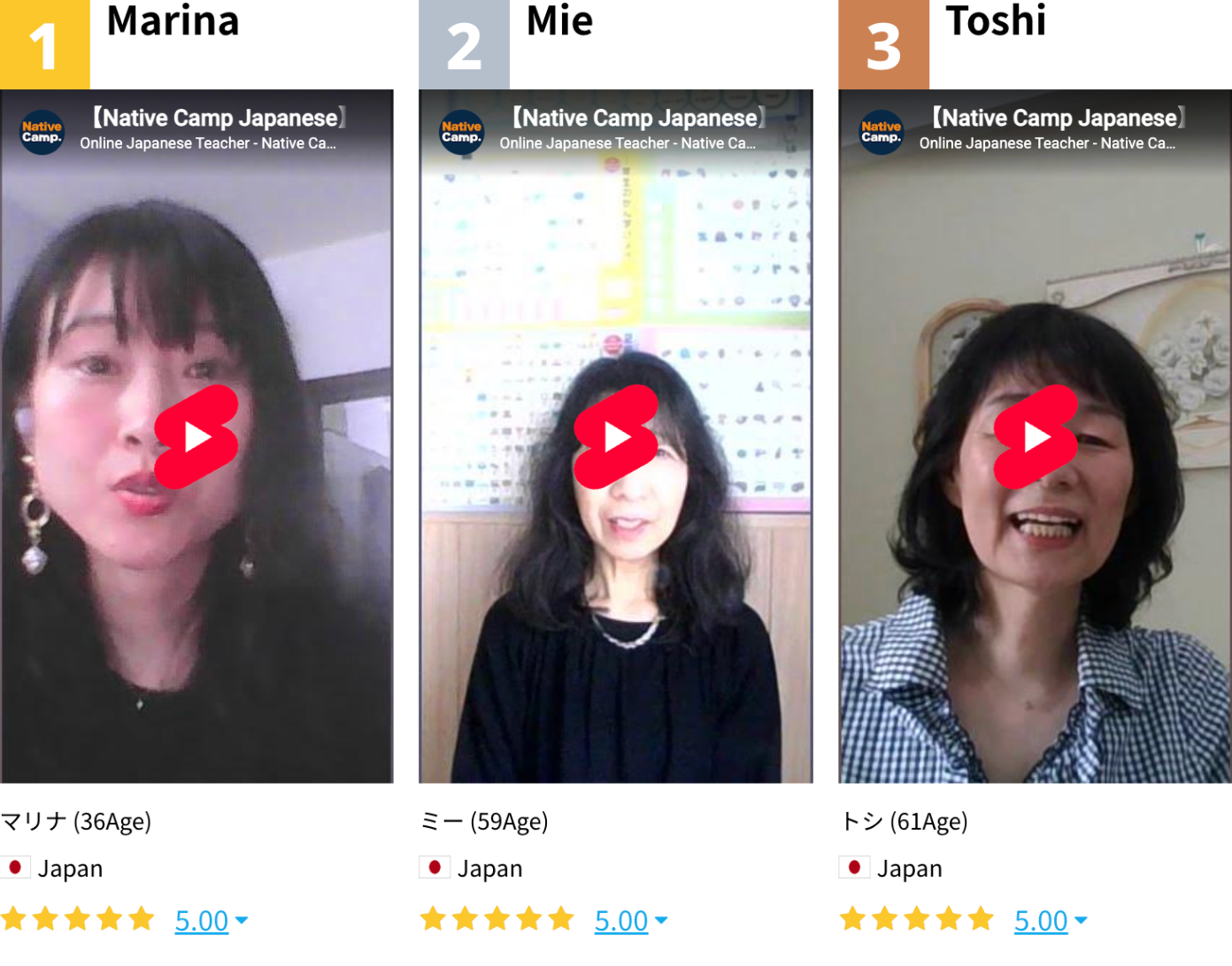Play Toshi's YouTube Shorts video
The height and width of the screenshot is (966, 1232).
[1036, 436]
